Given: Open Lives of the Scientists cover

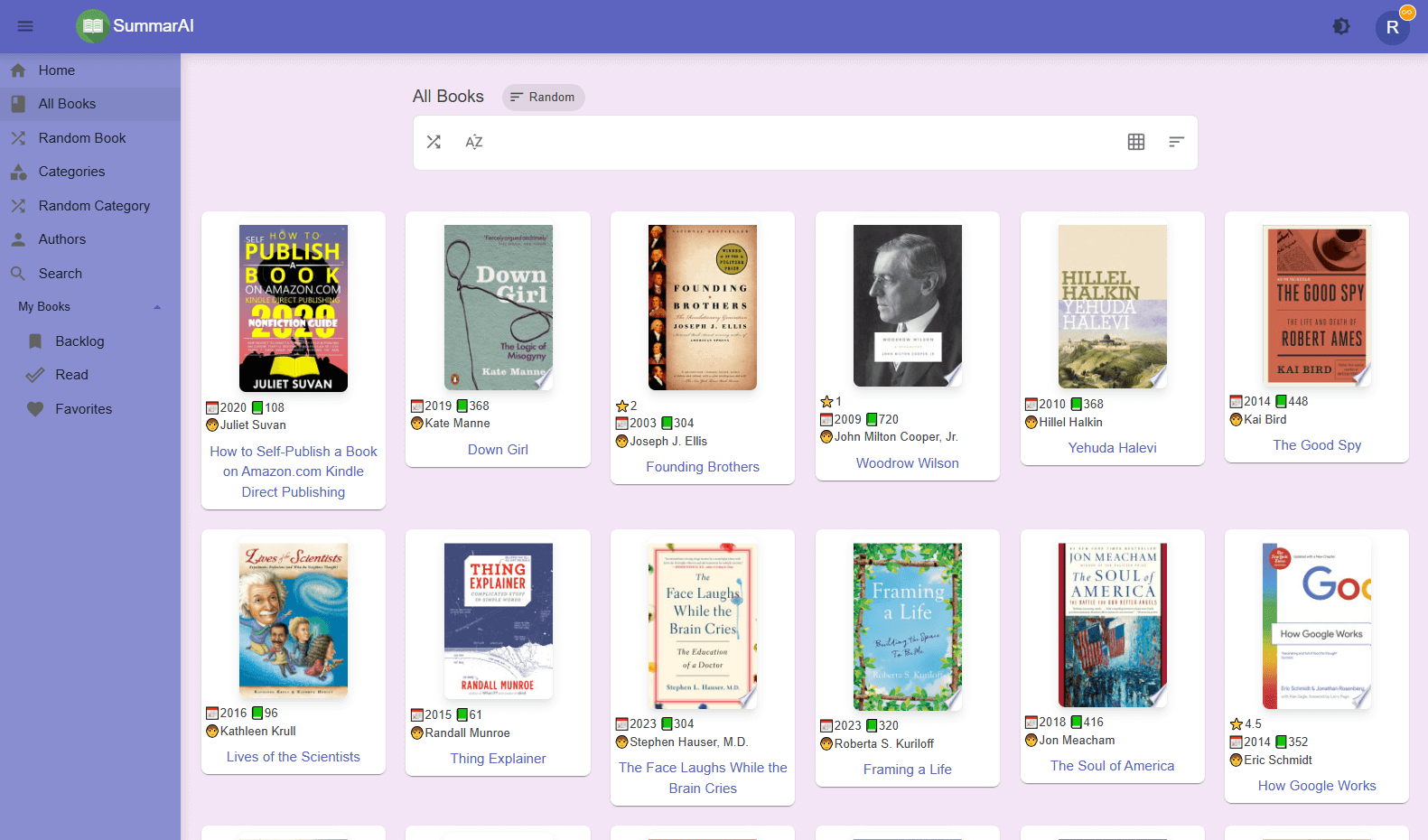Looking at the screenshot, I should (x=294, y=620).
